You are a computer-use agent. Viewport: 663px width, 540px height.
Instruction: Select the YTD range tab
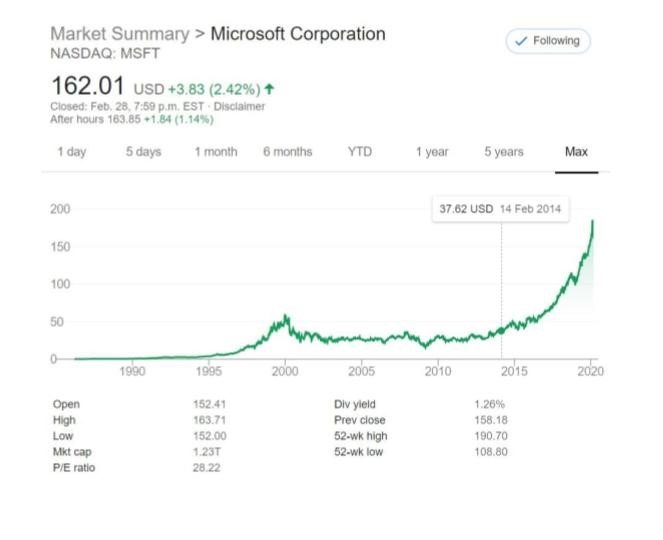[x=359, y=152]
